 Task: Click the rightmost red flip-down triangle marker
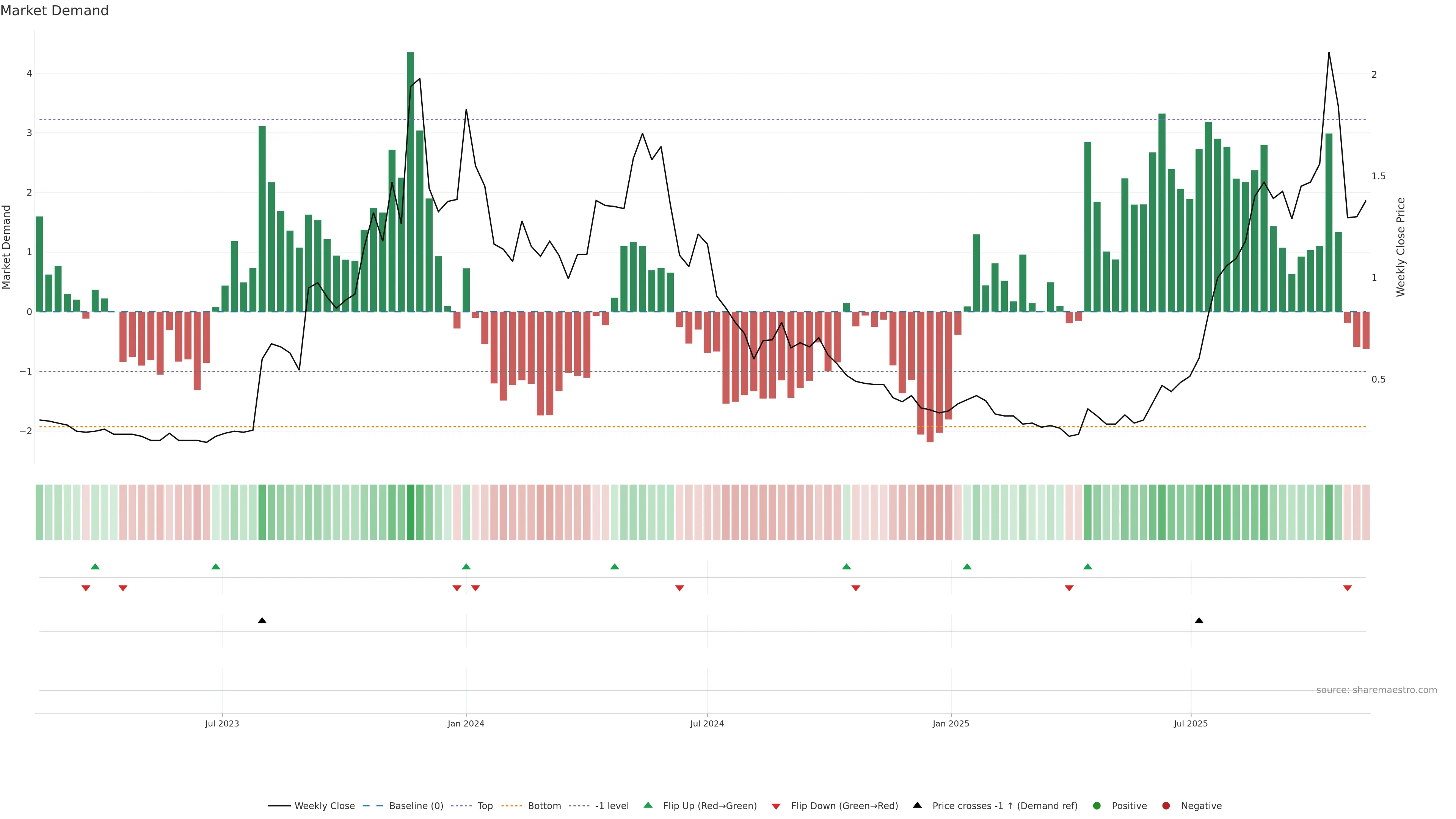click(x=1347, y=588)
